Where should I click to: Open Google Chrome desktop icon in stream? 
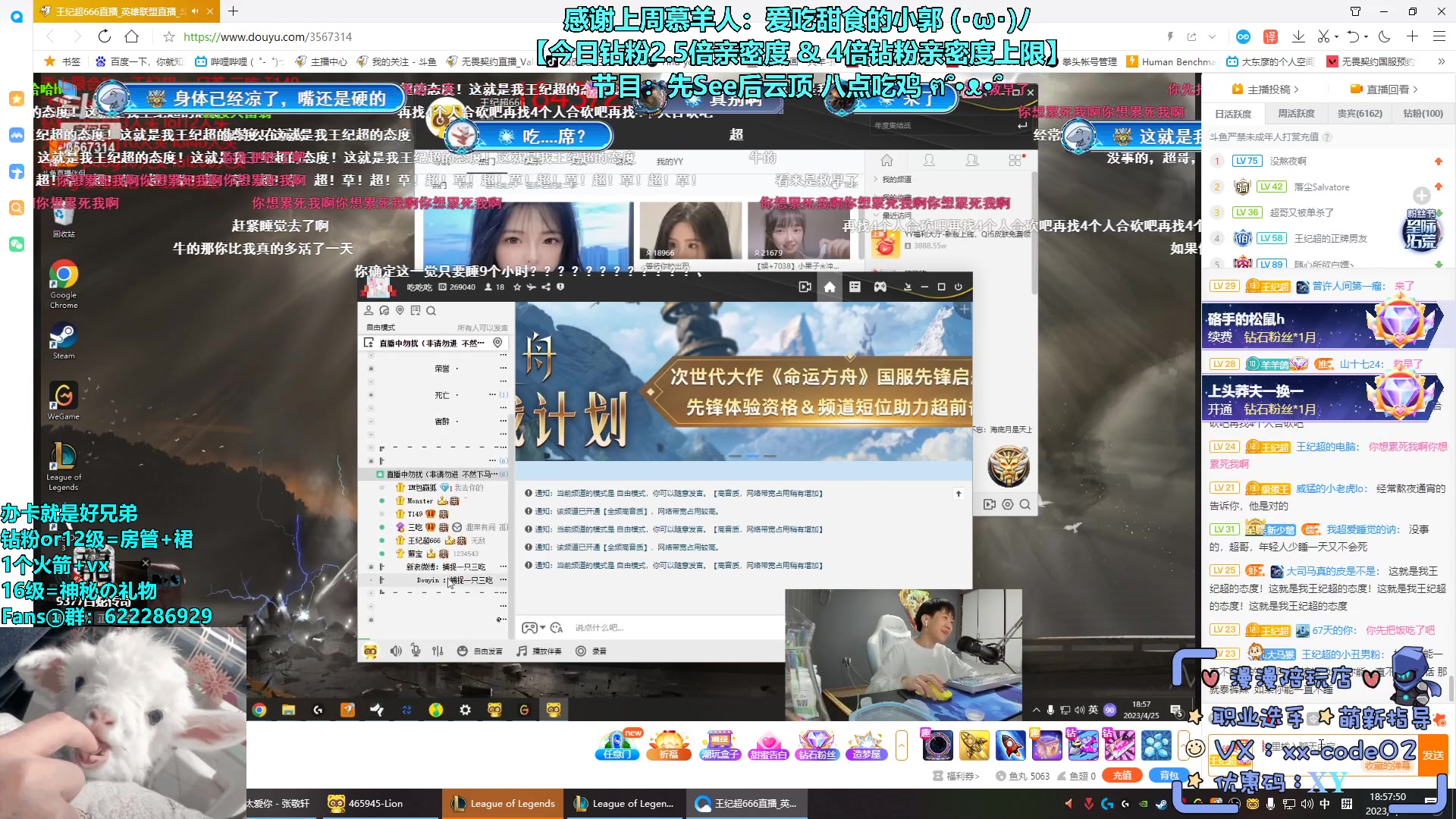(64, 284)
